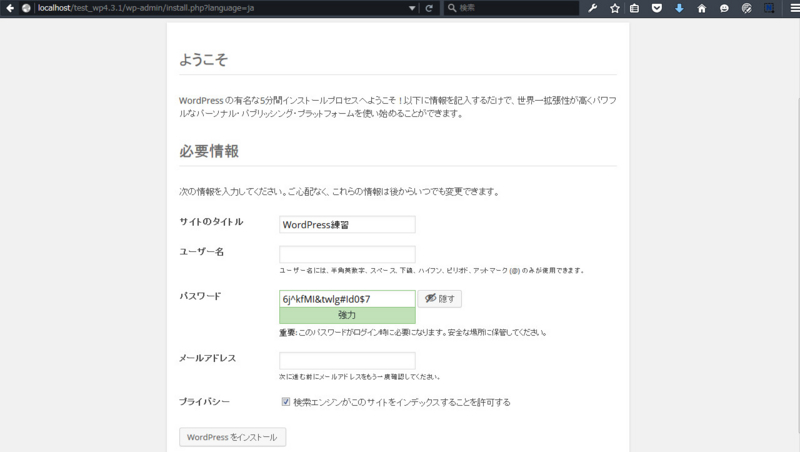The height and width of the screenshot is (452, 800).
Task: Click the WordPress をインストール button
Action: point(232,437)
